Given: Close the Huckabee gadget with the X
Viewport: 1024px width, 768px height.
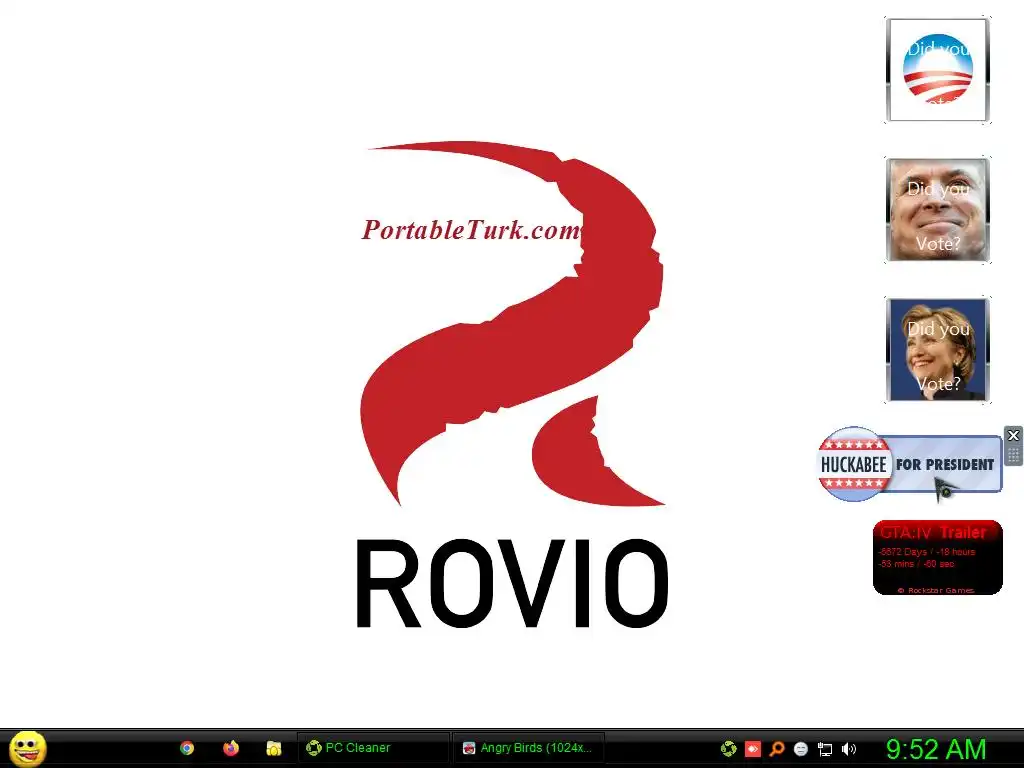Looking at the screenshot, I should tap(1013, 435).
